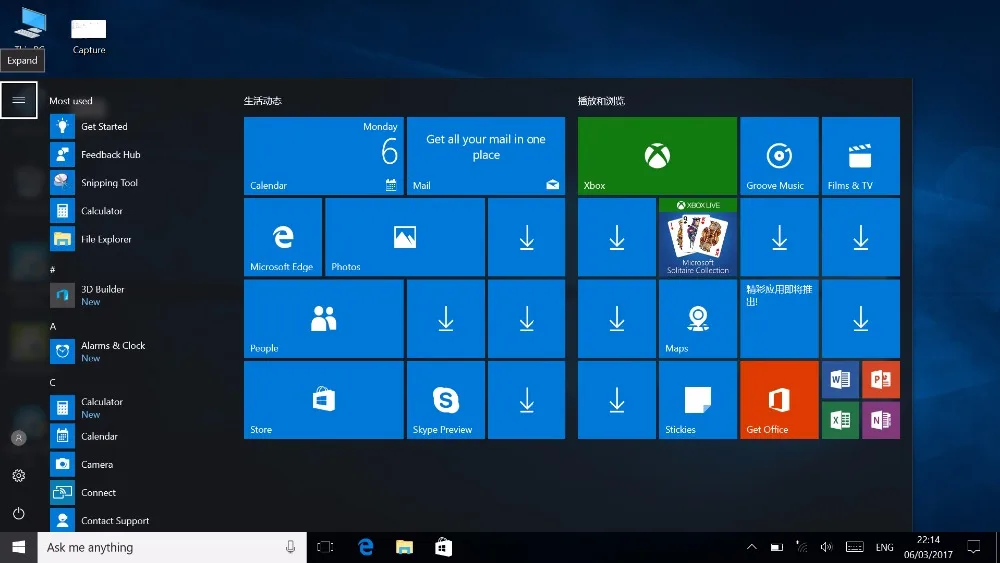This screenshot has height=563, width=1000.
Task: Open the Stickies tile
Action: pos(698,400)
